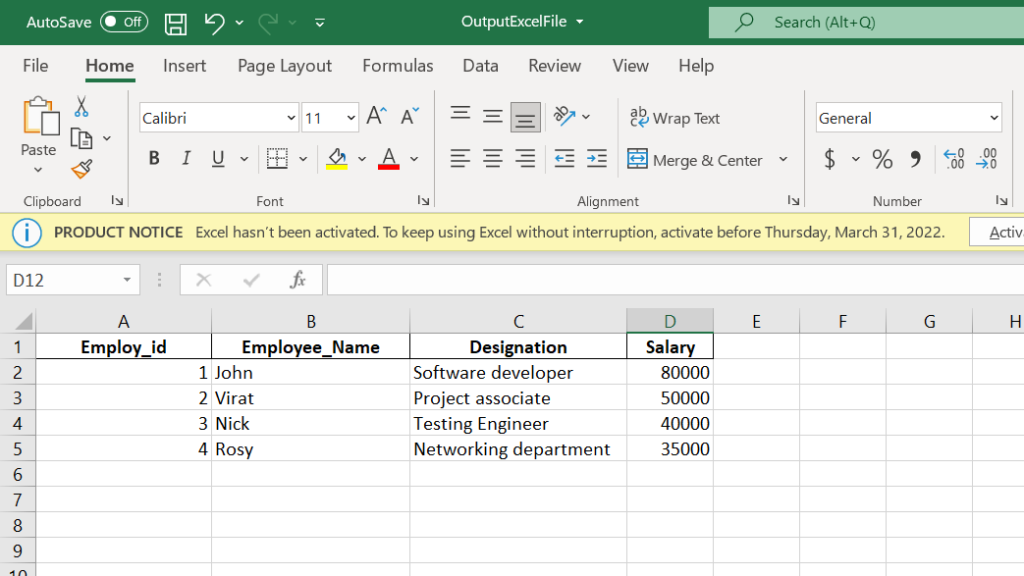Open the font size dropdown
Viewport: 1024px width, 576px height.
tap(351, 117)
